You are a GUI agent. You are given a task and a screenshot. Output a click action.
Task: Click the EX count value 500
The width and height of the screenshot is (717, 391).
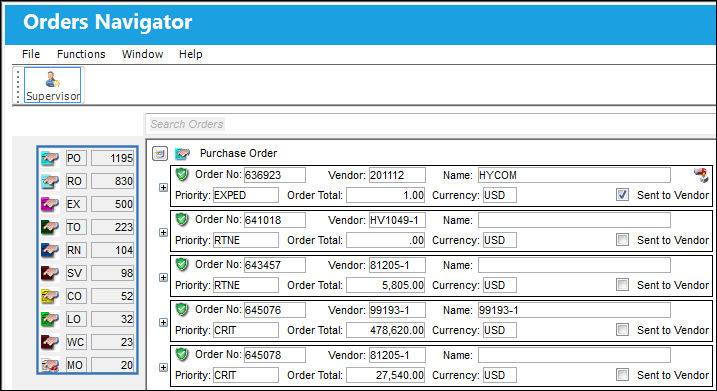point(112,204)
